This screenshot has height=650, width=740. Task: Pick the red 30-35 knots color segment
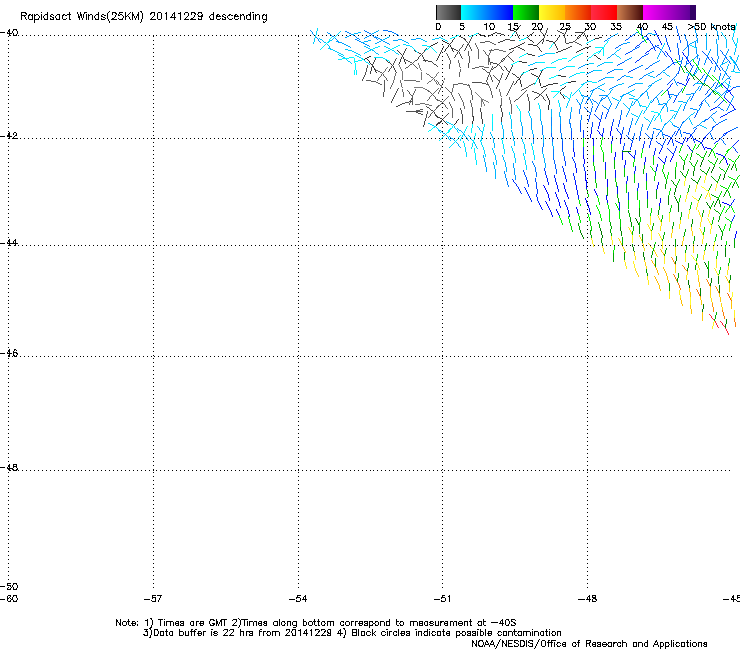coord(604,12)
